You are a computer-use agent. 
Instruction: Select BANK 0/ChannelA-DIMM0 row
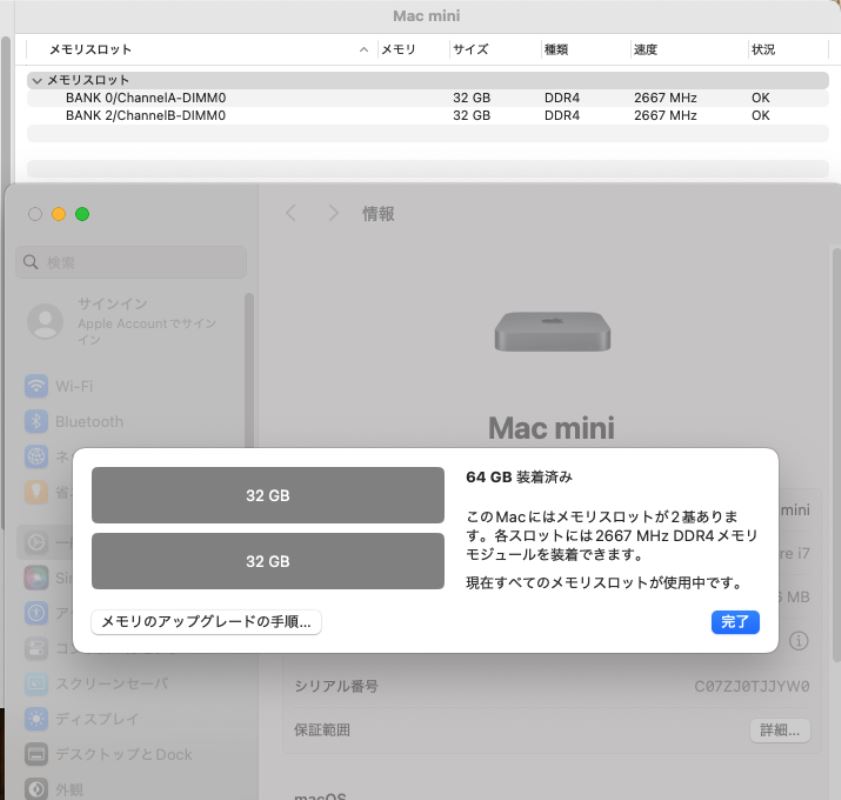427,98
